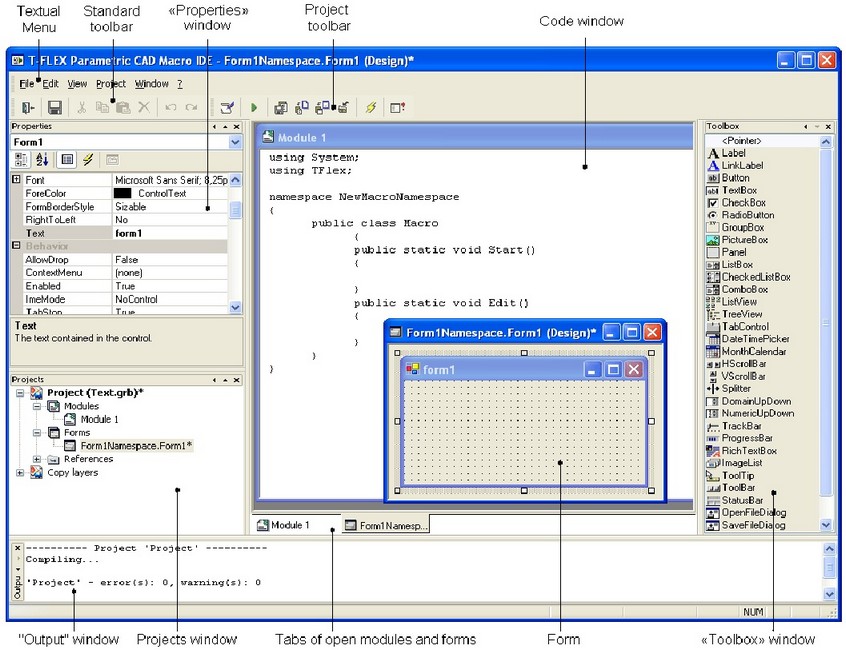Image resolution: width=846 pixels, height=650 pixels.
Task: Select the PictureBox tool in Toolbox
Action: click(744, 240)
